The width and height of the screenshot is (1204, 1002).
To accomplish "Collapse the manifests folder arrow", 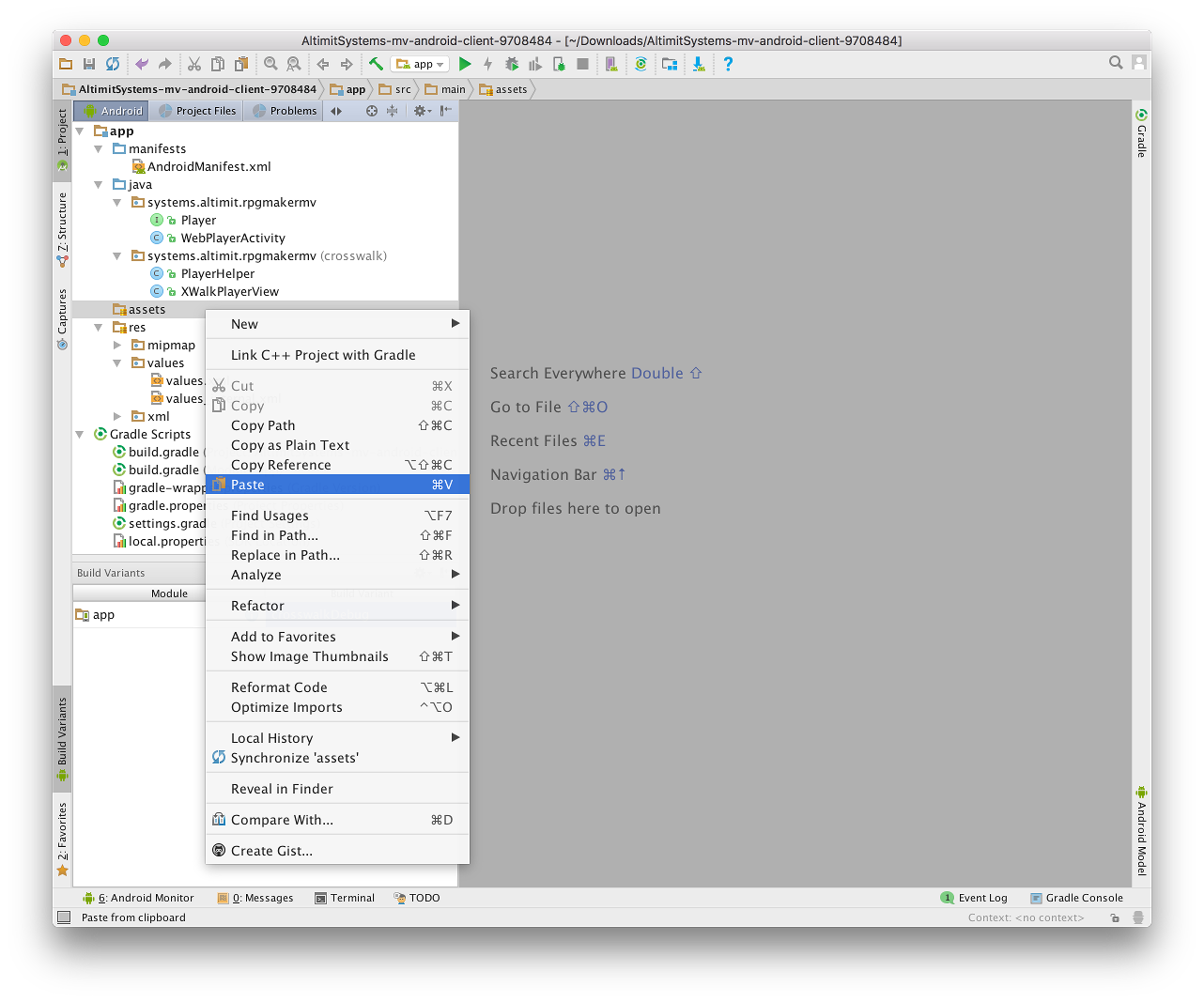I will [99, 149].
